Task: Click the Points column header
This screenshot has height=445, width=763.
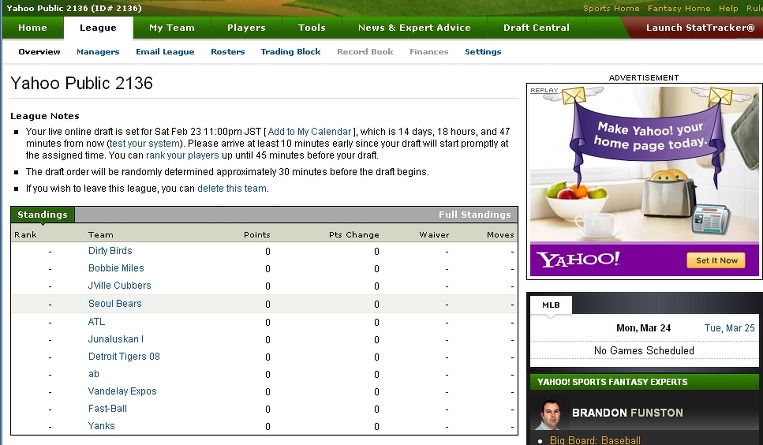Action: [x=256, y=235]
